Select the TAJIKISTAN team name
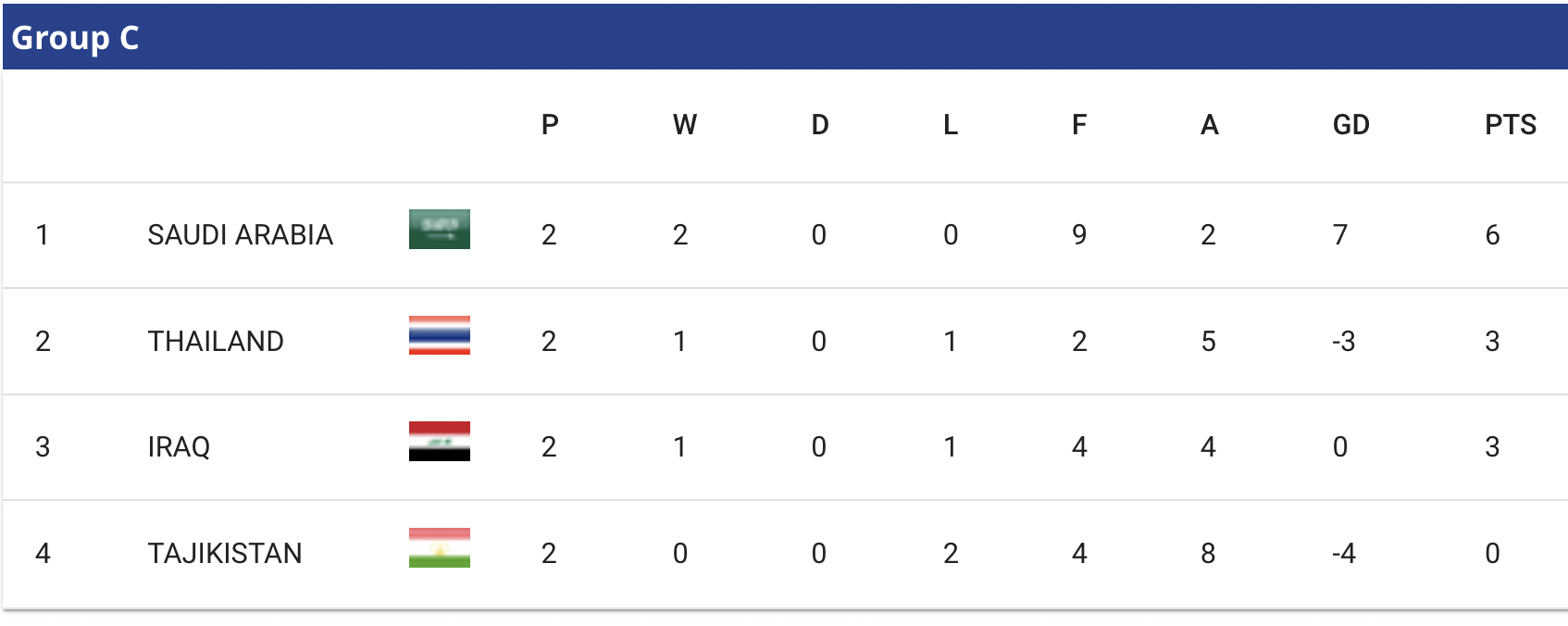The image size is (1568, 626). 225,554
